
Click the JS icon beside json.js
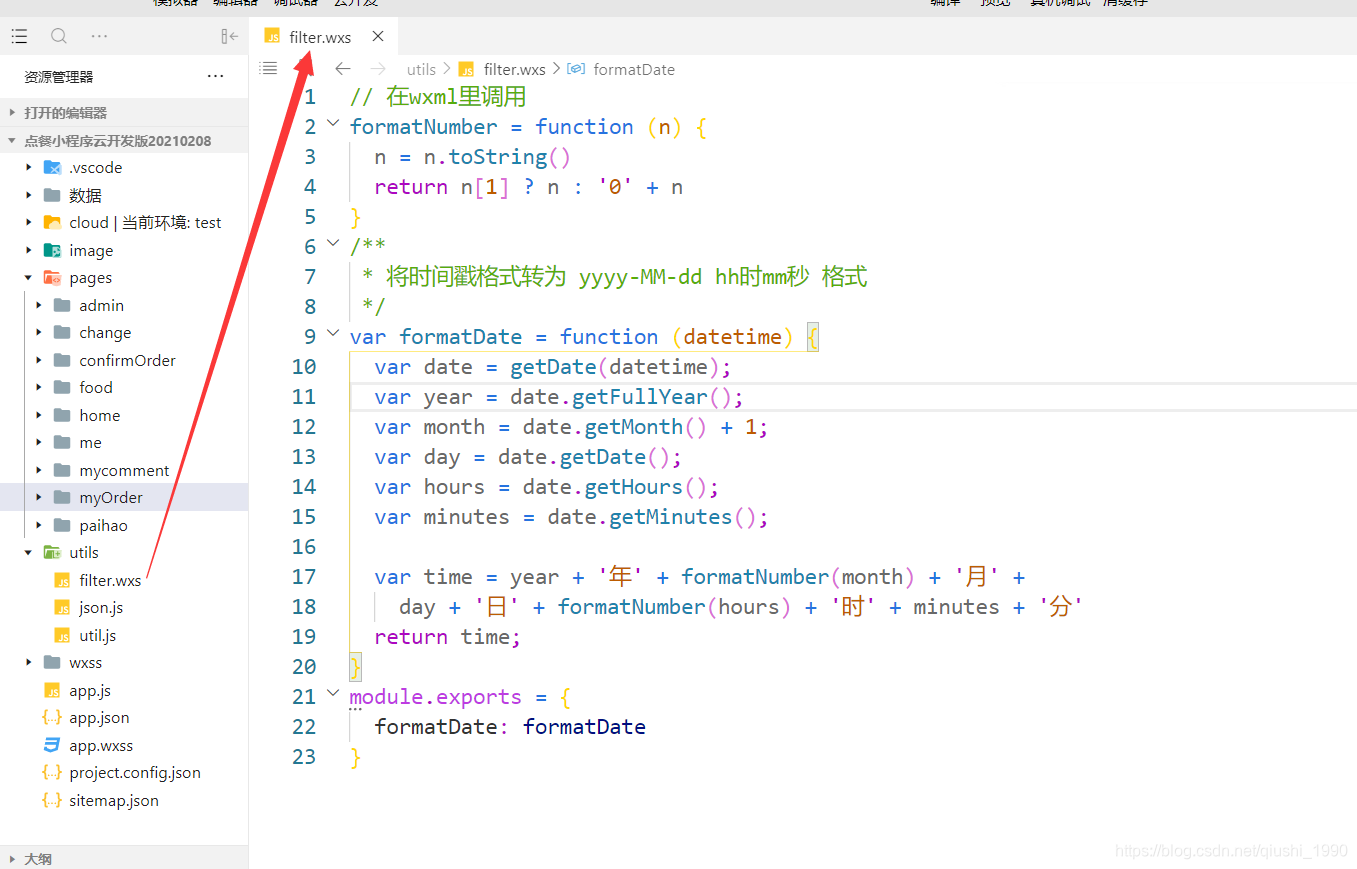point(62,608)
